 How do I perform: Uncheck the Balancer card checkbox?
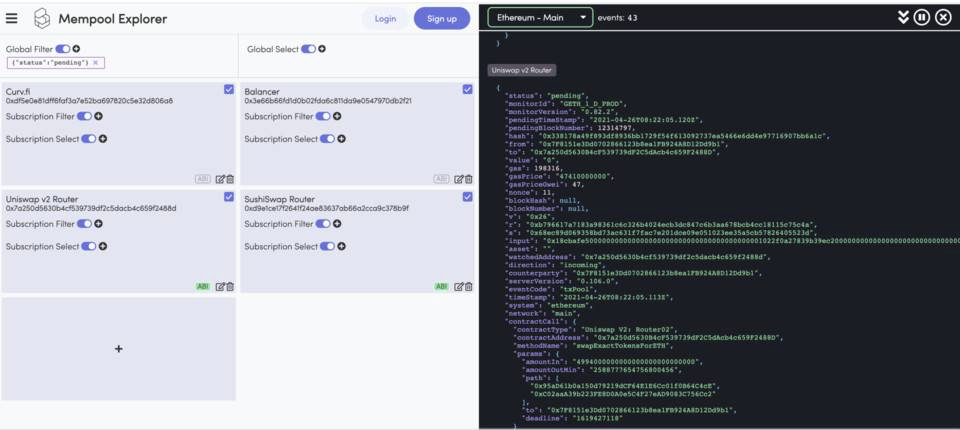(x=468, y=89)
